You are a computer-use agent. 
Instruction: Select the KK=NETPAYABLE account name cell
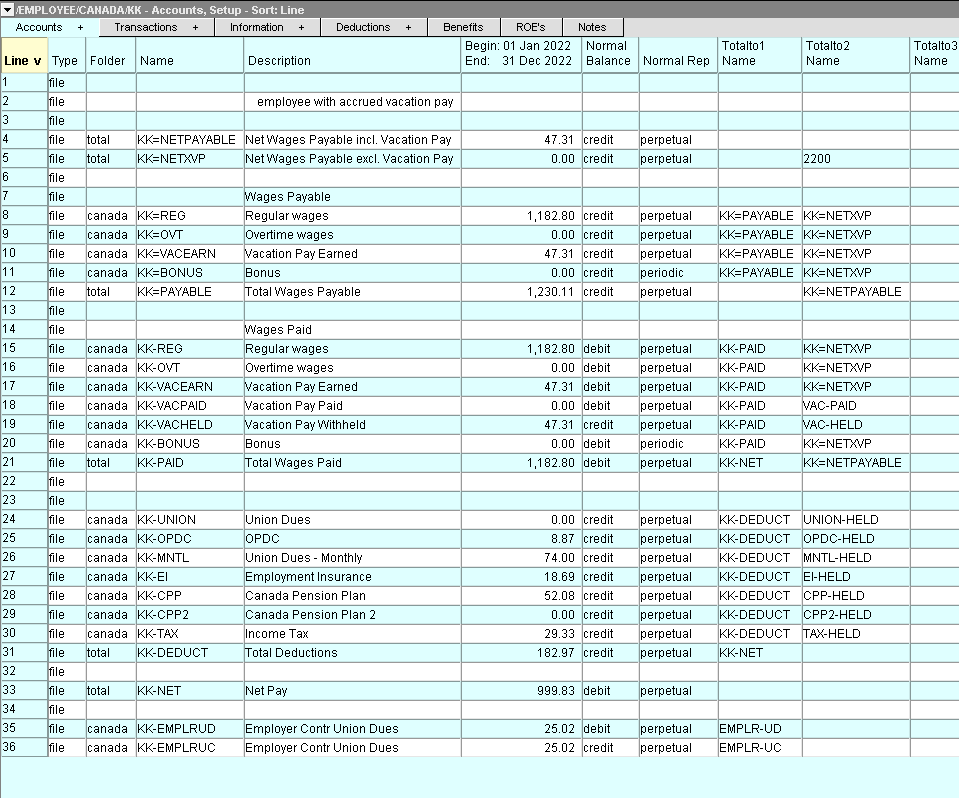point(188,140)
